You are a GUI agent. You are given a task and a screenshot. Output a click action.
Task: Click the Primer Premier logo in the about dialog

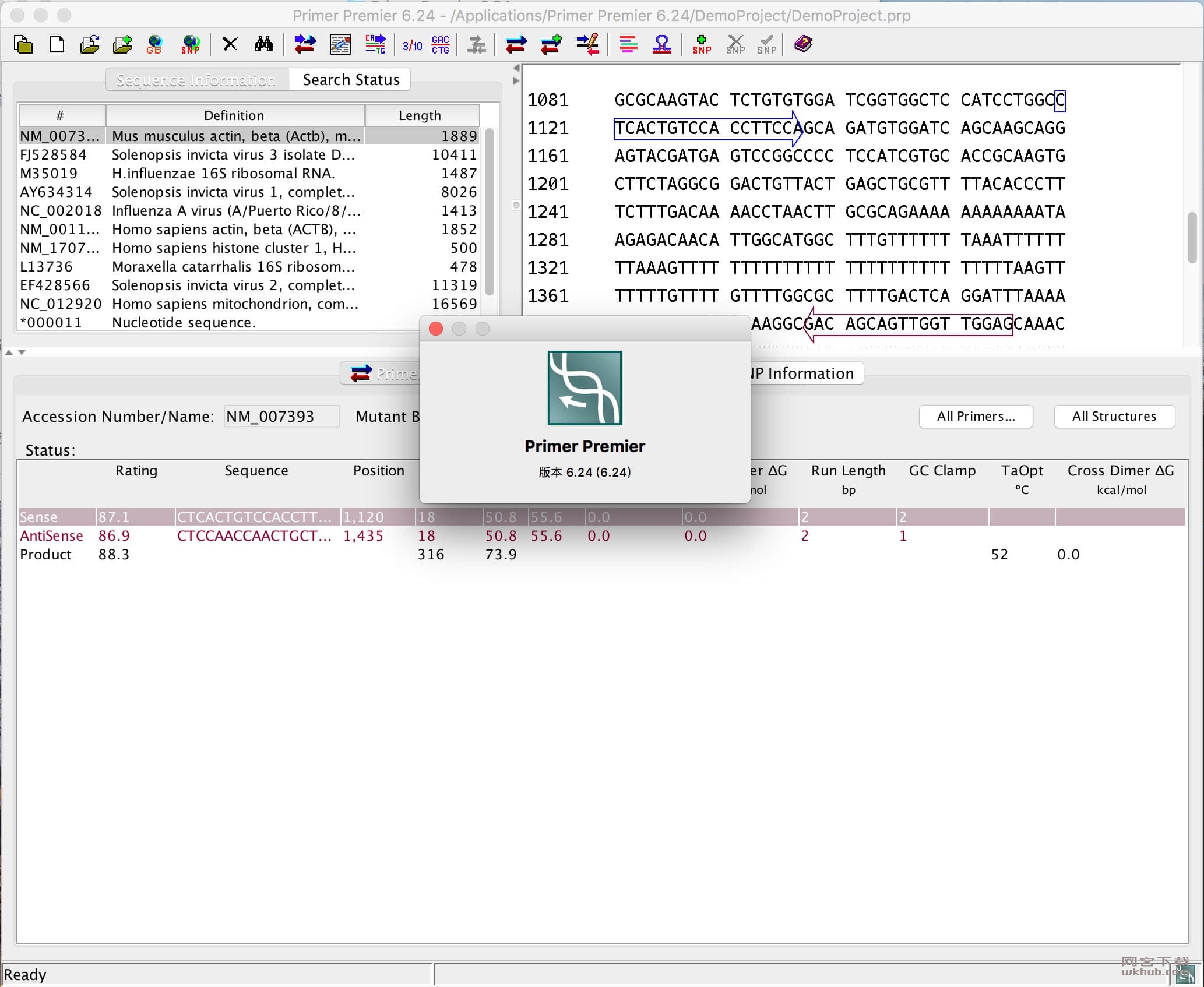click(x=585, y=388)
